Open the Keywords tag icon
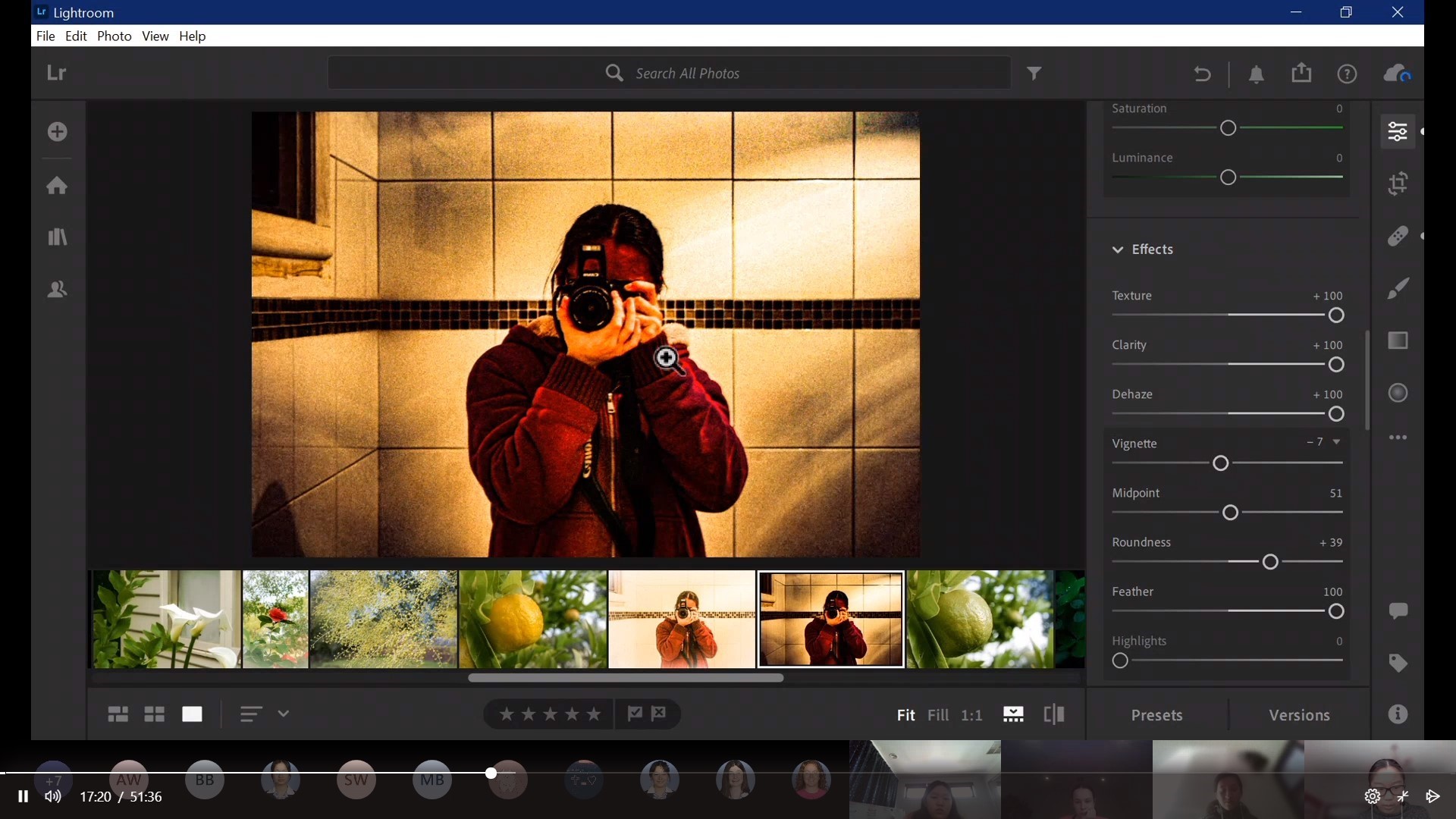1456x819 pixels. click(1398, 663)
